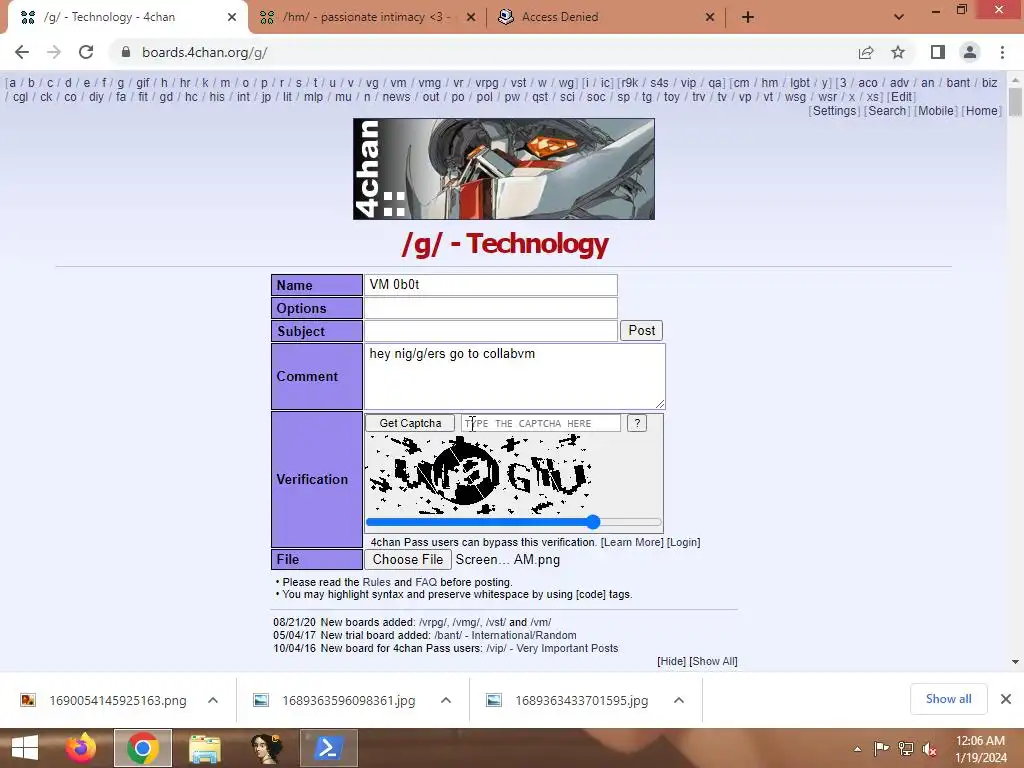Image resolution: width=1024 pixels, height=768 pixels.
Task: Click the Type the captcha here field
Action: coord(541,423)
